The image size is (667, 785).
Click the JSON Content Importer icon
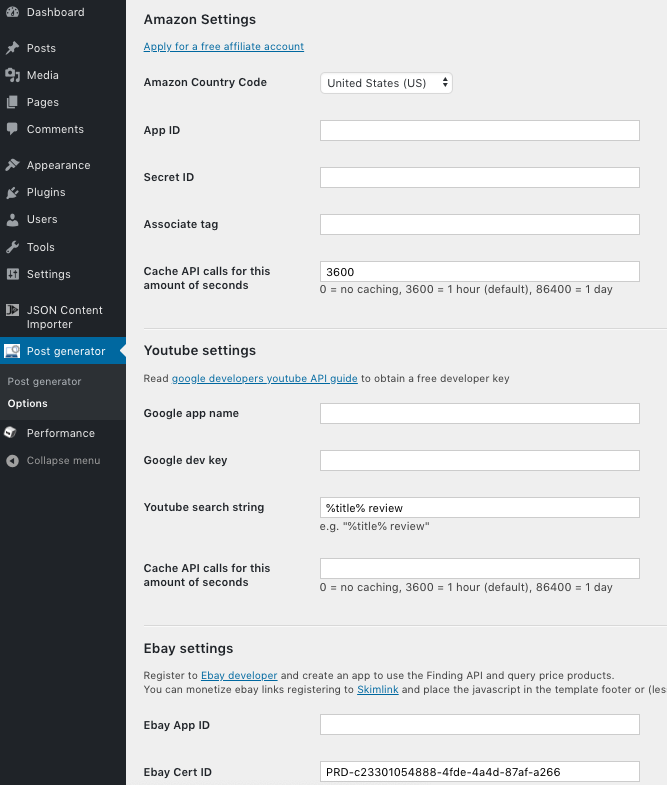click(x=13, y=310)
